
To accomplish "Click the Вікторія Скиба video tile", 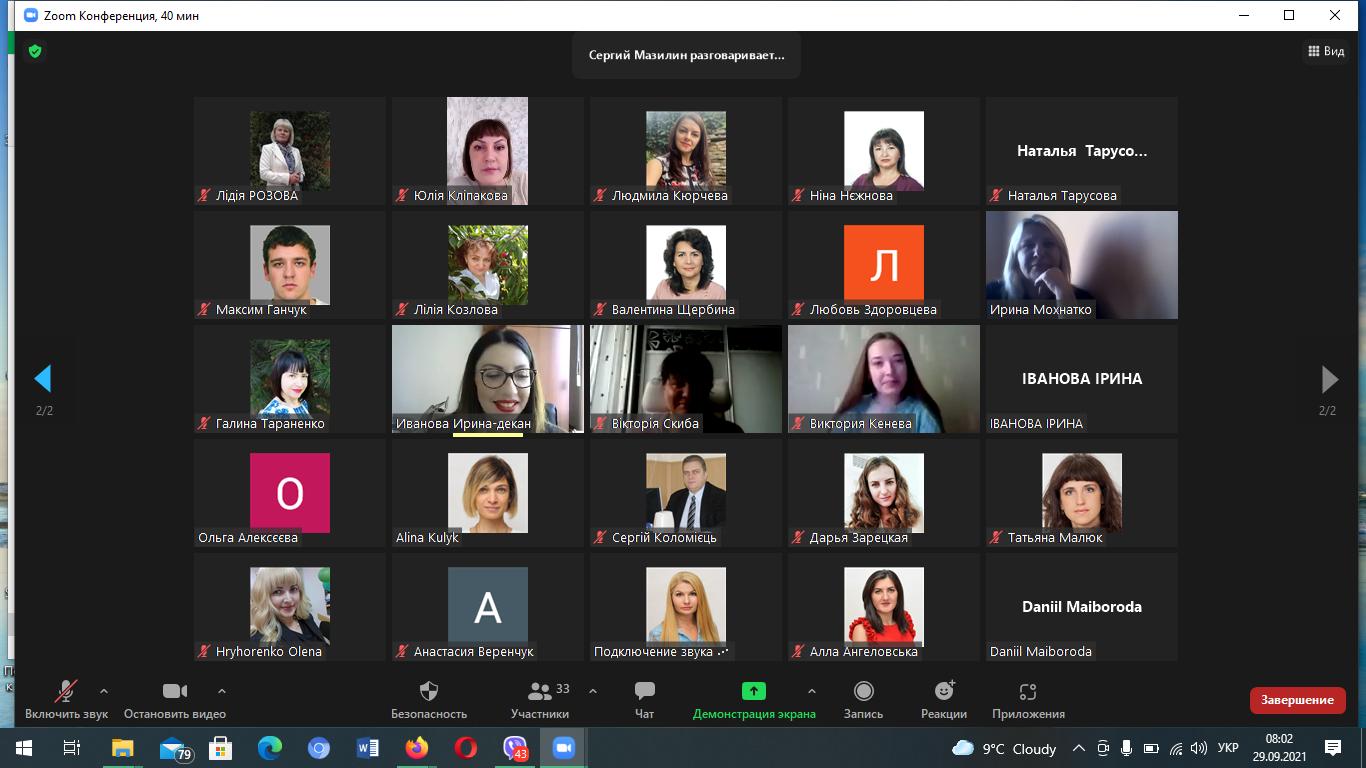I will pyautogui.click(x=686, y=379).
